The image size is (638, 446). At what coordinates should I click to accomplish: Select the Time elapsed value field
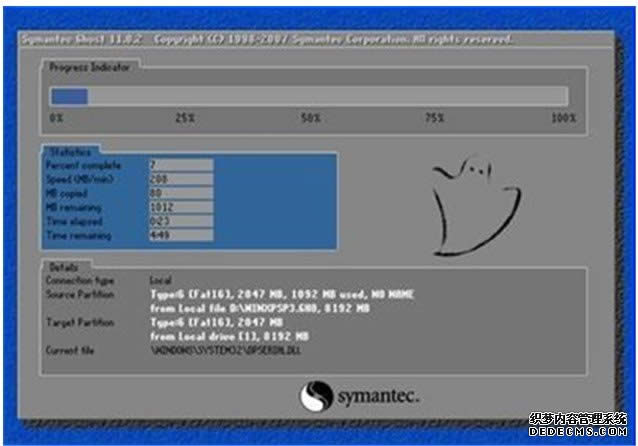[179, 221]
